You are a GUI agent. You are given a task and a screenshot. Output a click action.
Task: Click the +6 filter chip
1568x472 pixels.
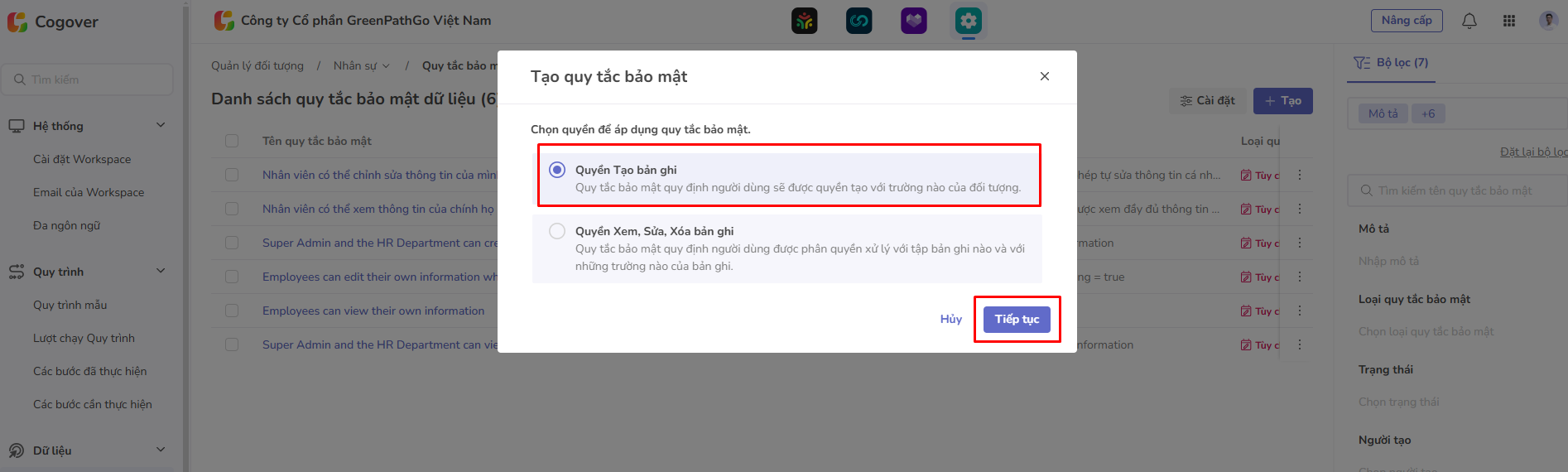pyautogui.click(x=1428, y=113)
